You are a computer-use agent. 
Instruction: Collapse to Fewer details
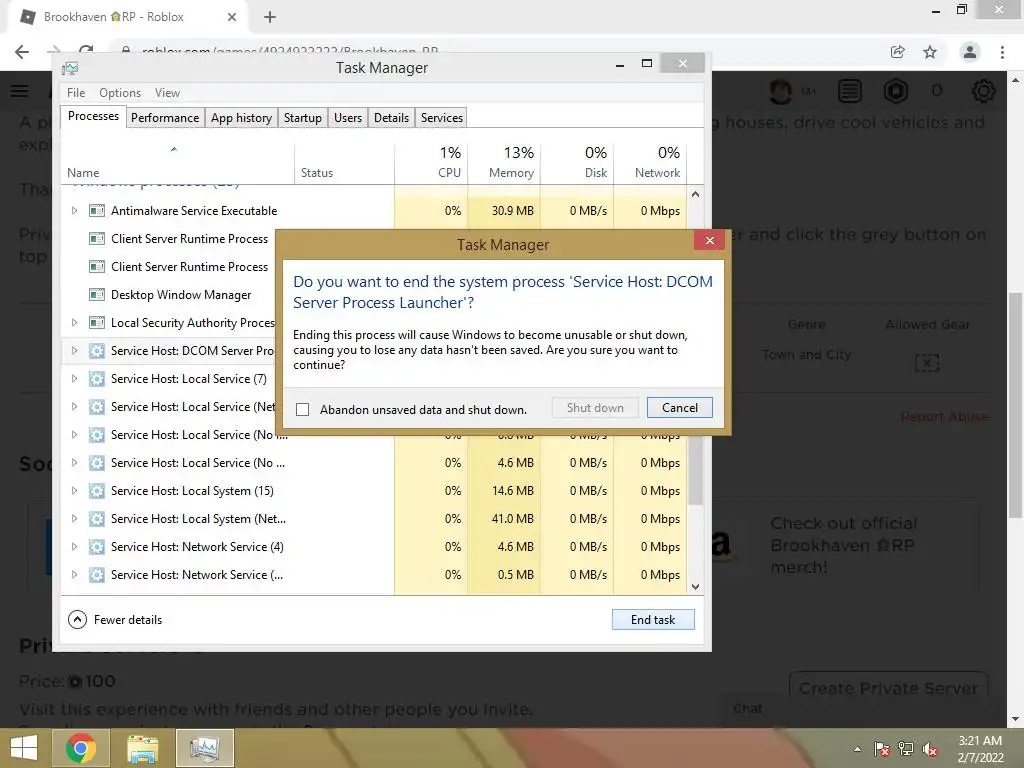tap(115, 620)
